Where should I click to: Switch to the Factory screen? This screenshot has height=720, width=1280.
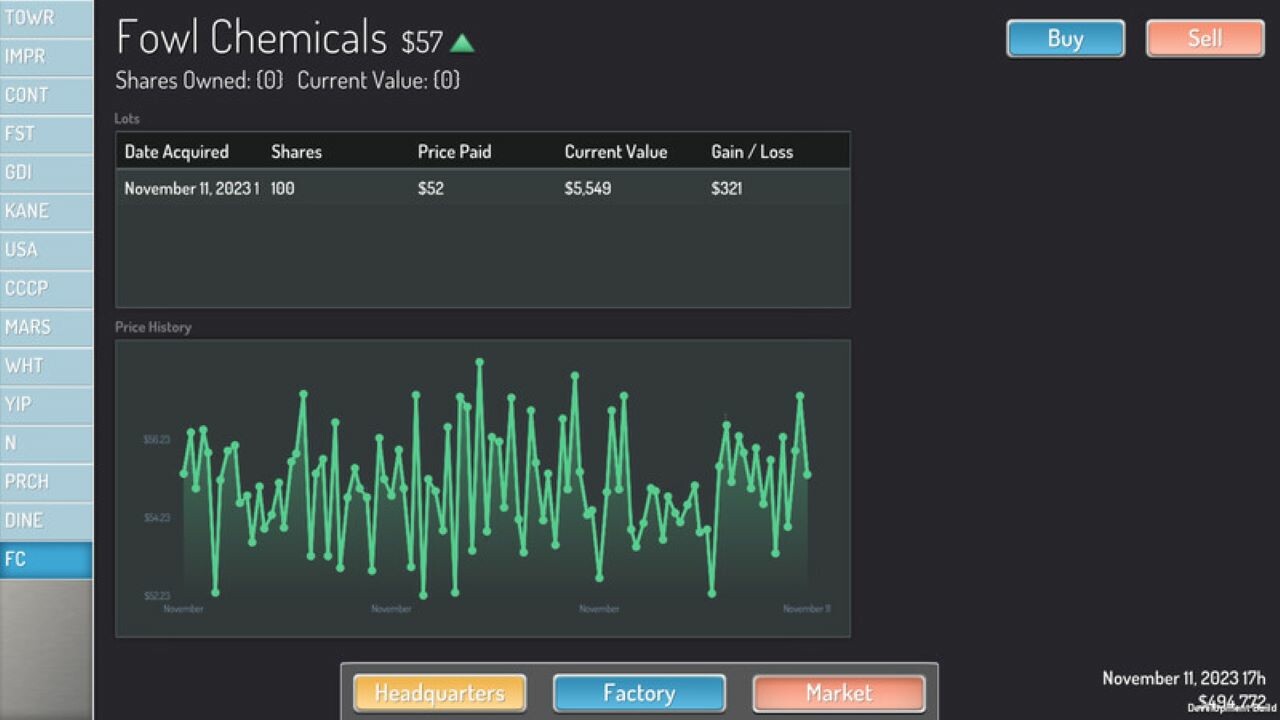click(639, 693)
